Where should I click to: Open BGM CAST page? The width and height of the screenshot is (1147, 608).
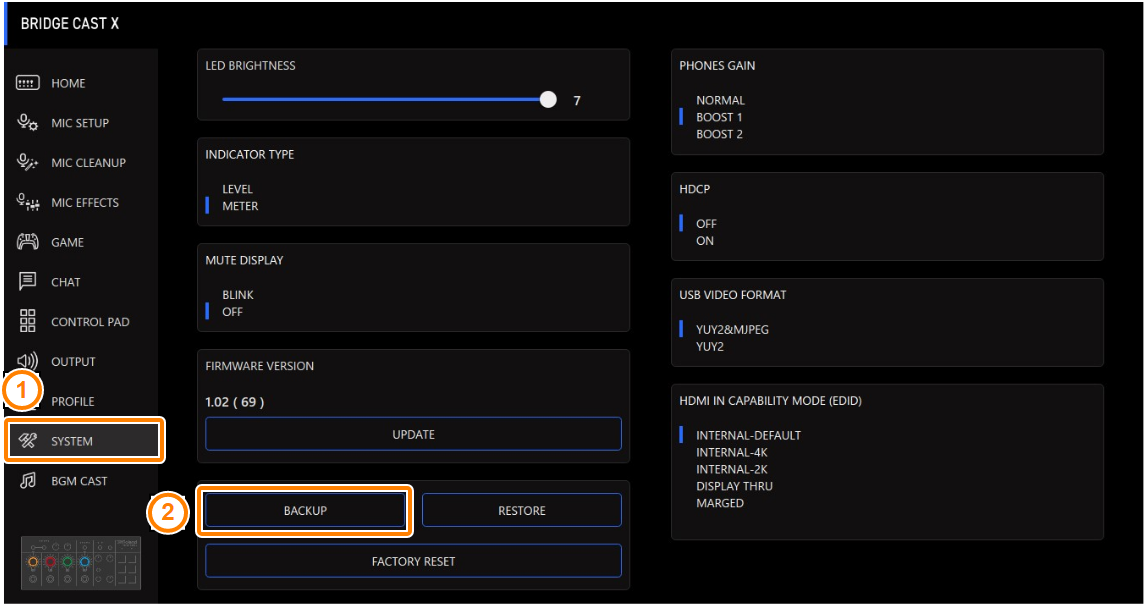pos(81,481)
